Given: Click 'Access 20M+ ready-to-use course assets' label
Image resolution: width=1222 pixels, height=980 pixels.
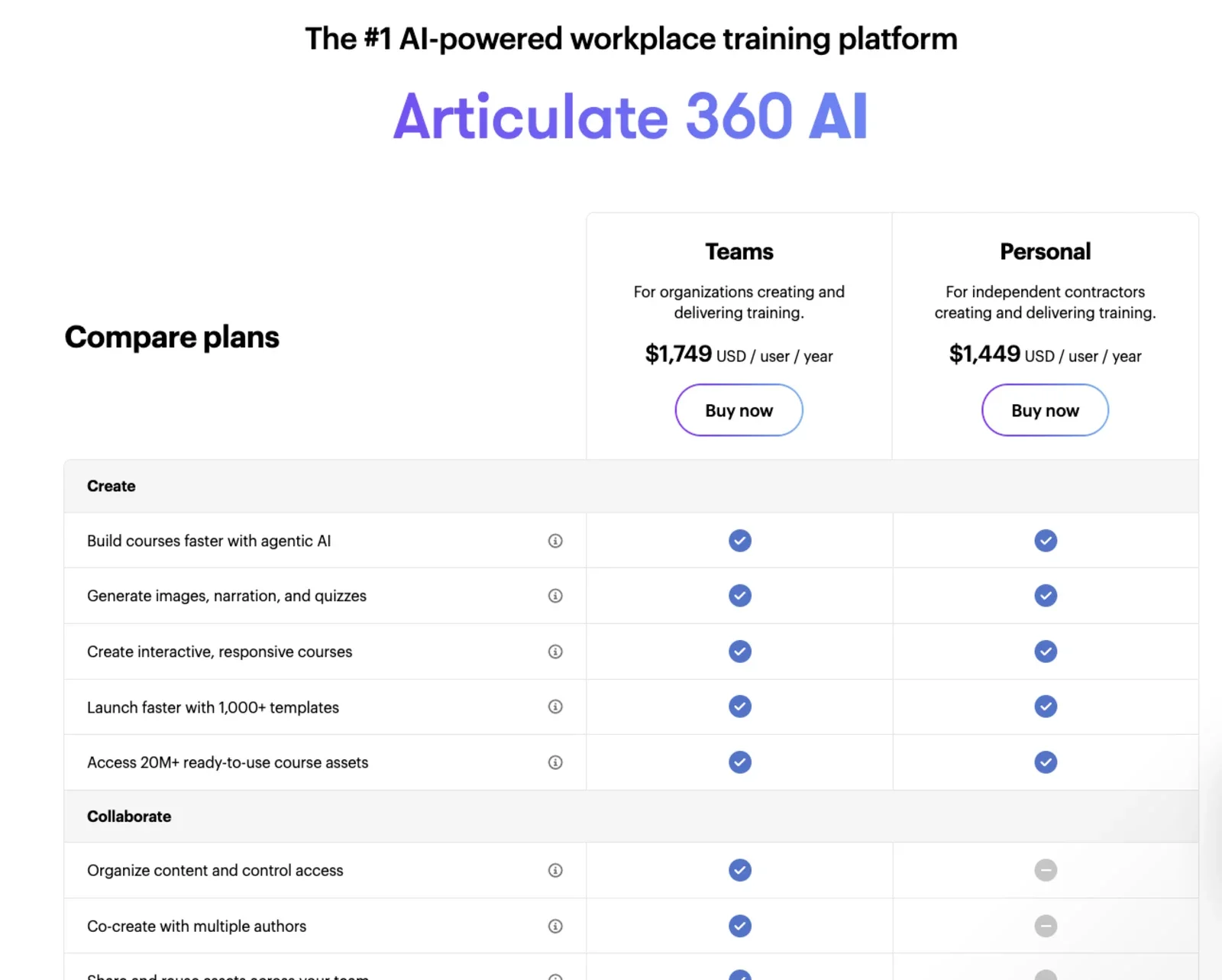Looking at the screenshot, I should (228, 762).
